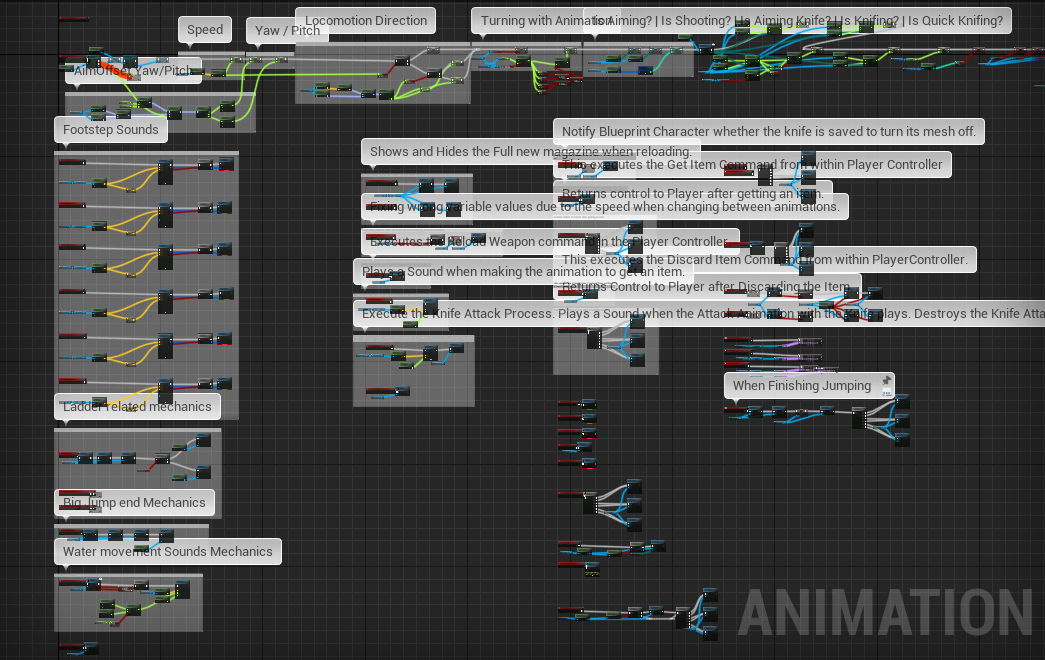Select the Speed comment bubble
The width and height of the screenshot is (1045, 660).
pyautogui.click(x=205, y=29)
